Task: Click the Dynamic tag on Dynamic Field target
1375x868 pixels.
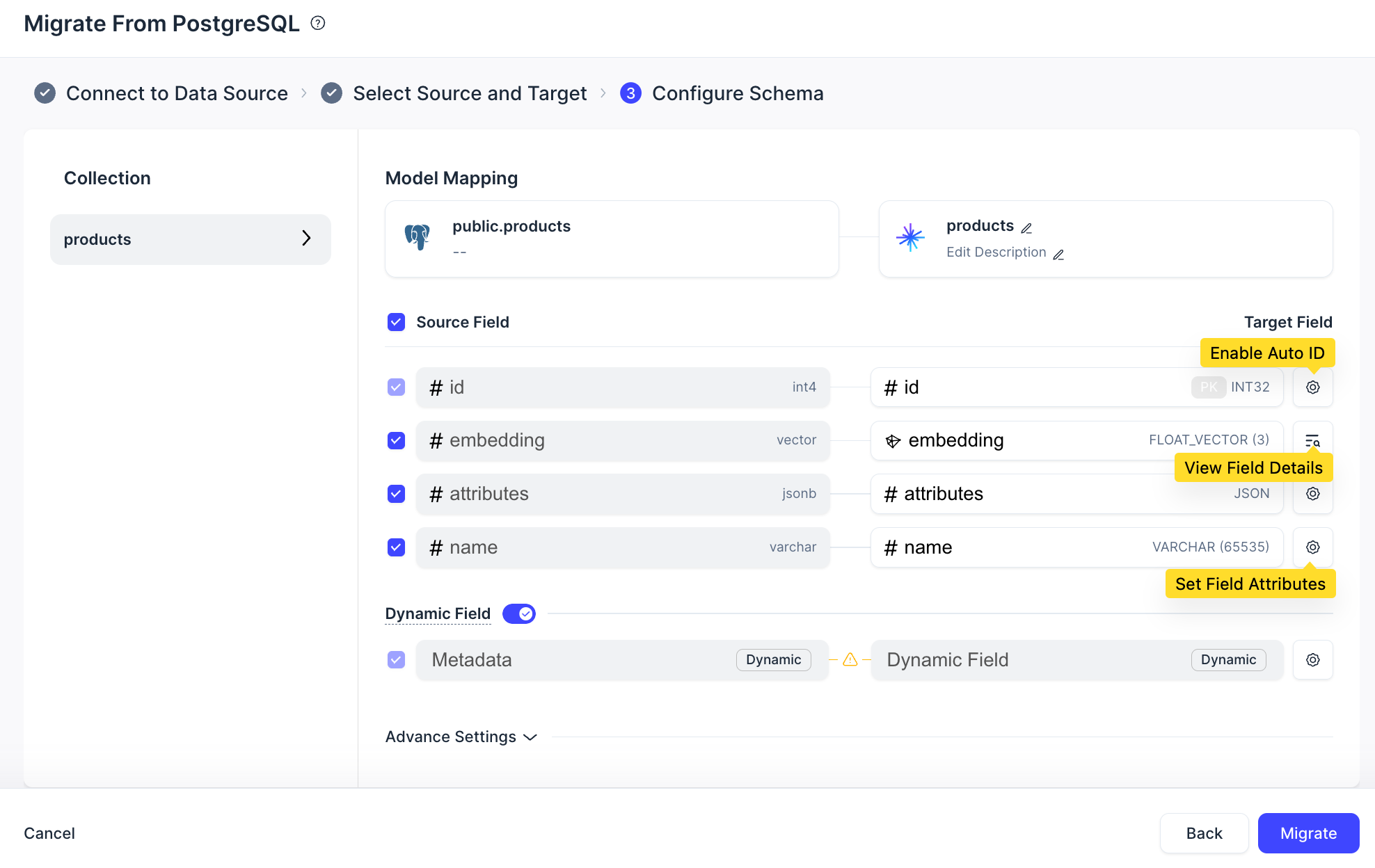Action: [x=1228, y=660]
